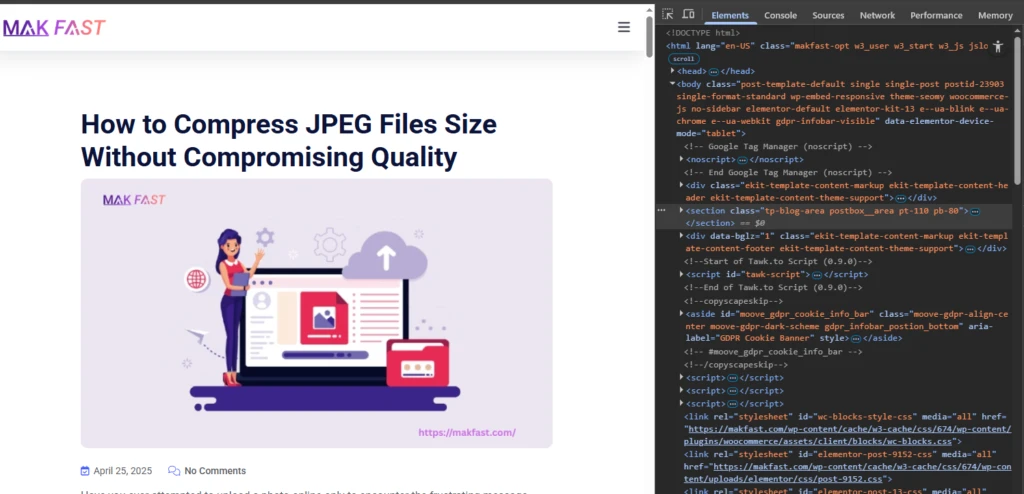The width and height of the screenshot is (1024, 494).
Task: Open the Network tab
Action: click(x=877, y=15)
